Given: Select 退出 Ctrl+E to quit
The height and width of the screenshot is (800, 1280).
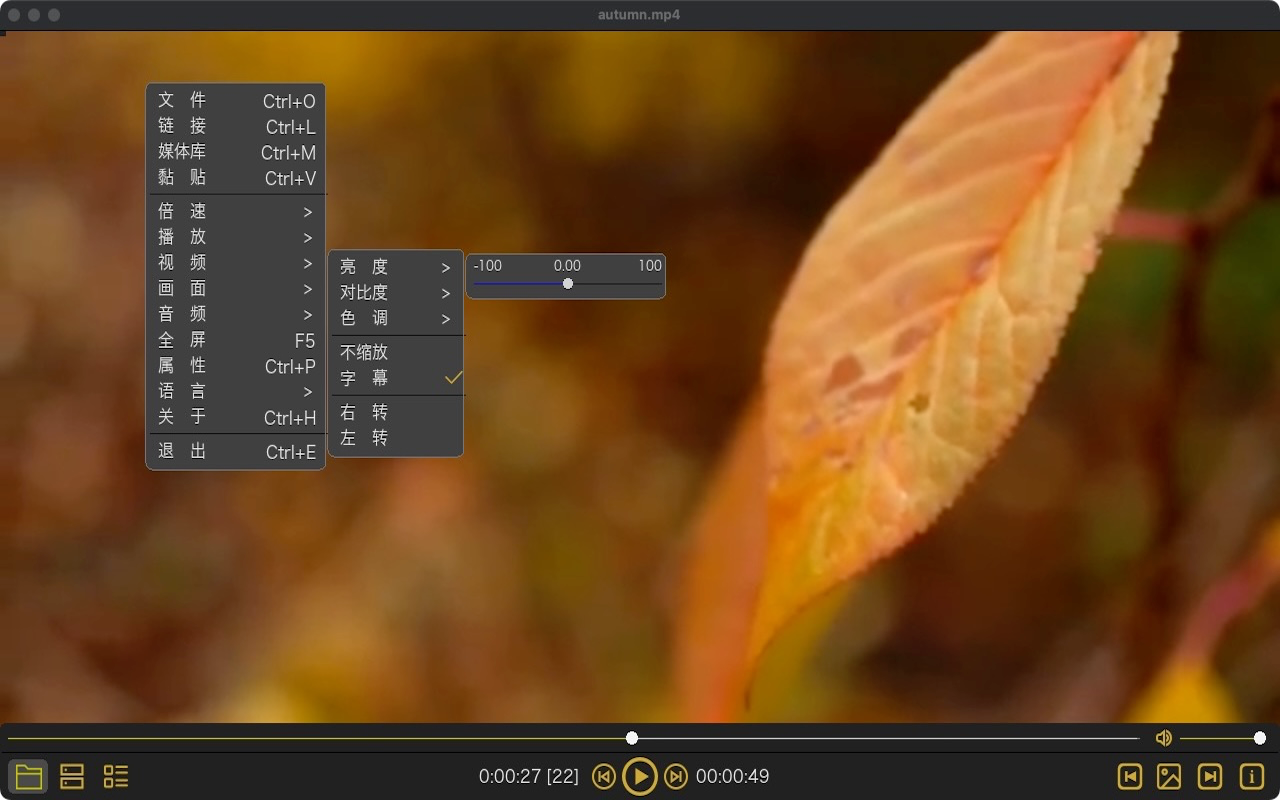Looking at the screenshot, I should [x=236, y=451].
